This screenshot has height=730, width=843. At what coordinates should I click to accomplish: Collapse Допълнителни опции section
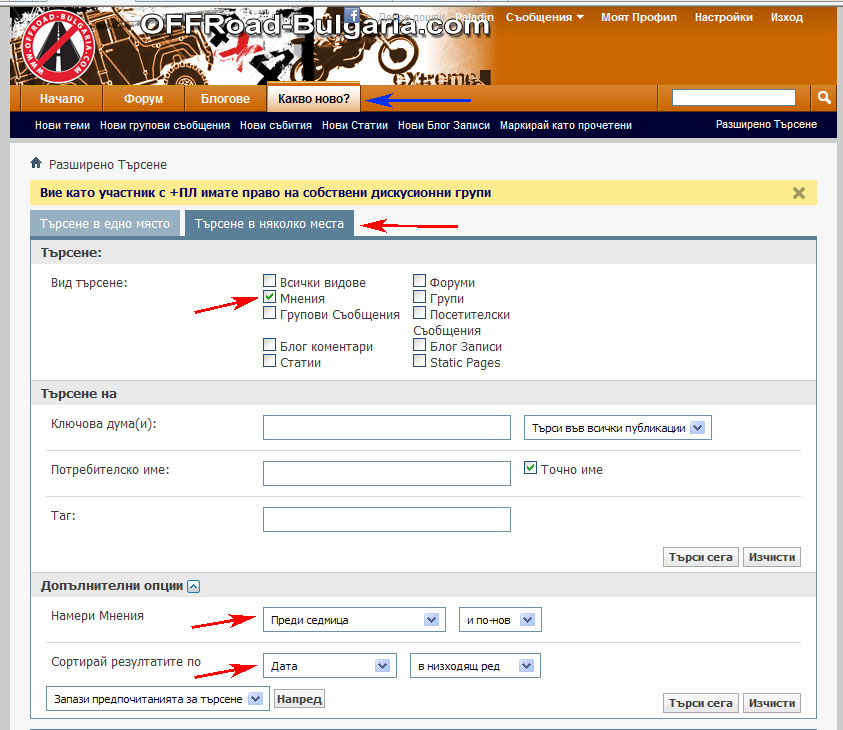[194, 586]
